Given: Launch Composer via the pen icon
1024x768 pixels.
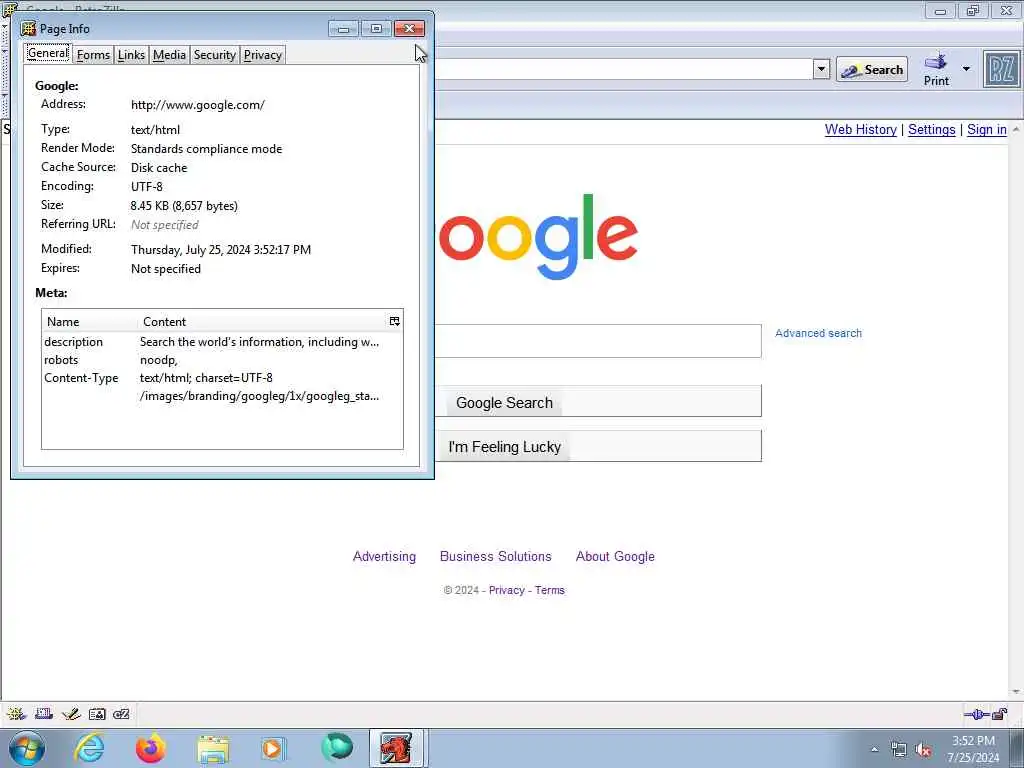Looking at the screenshot, I should (x=71, y=714).
